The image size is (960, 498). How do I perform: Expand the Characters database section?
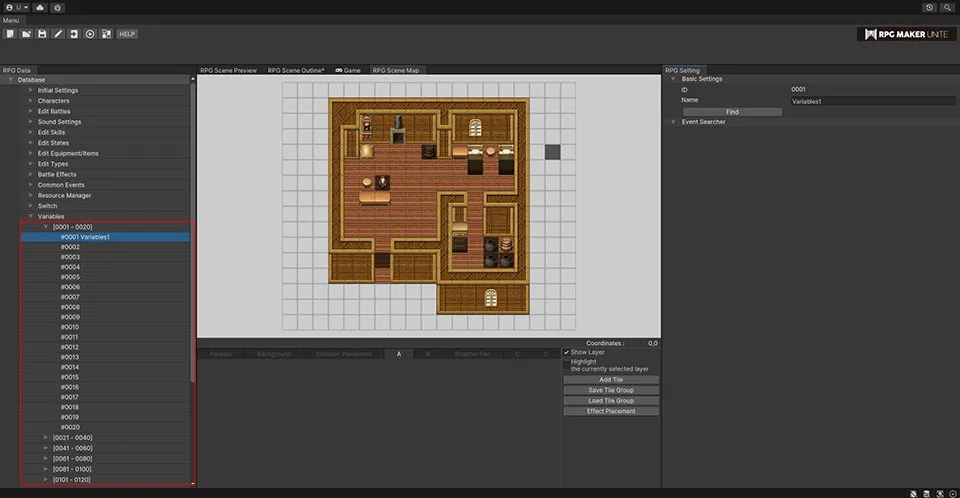(x=31, y=101)
